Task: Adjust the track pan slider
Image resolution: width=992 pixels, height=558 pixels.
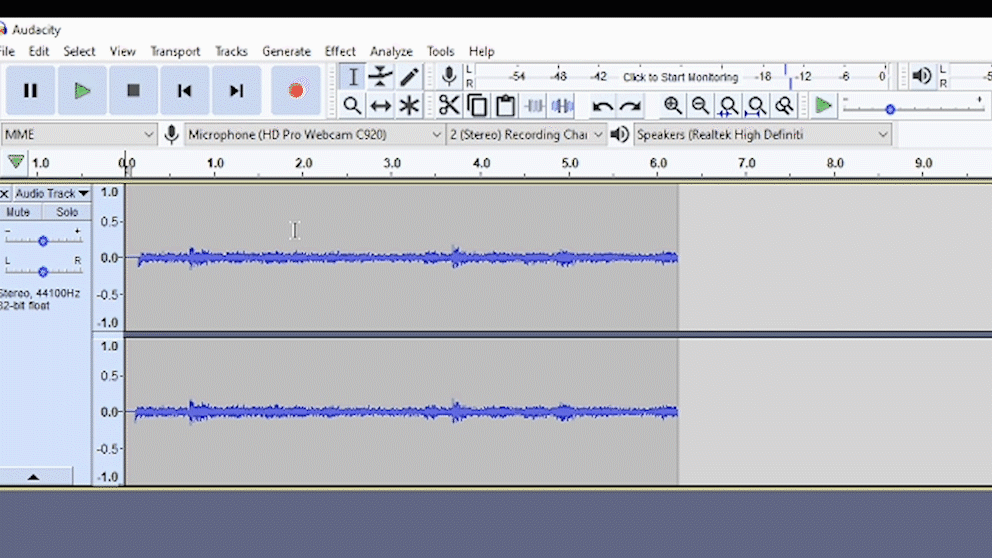Action: (43, 271)
